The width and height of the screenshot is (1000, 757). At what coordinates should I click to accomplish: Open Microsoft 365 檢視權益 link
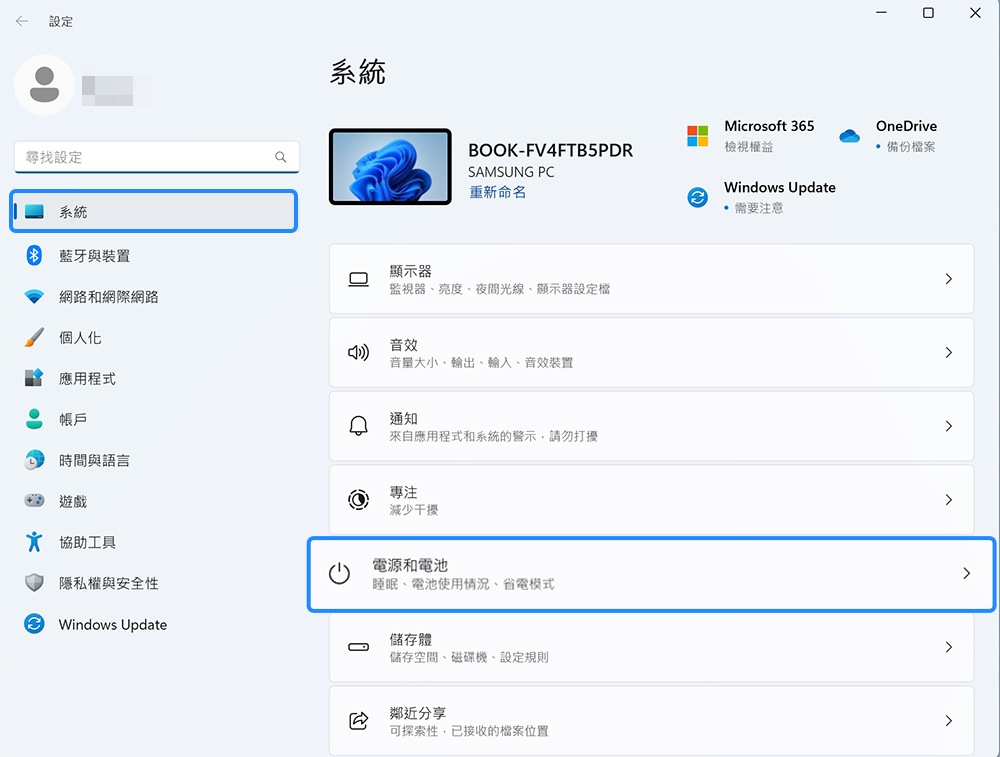749,147
